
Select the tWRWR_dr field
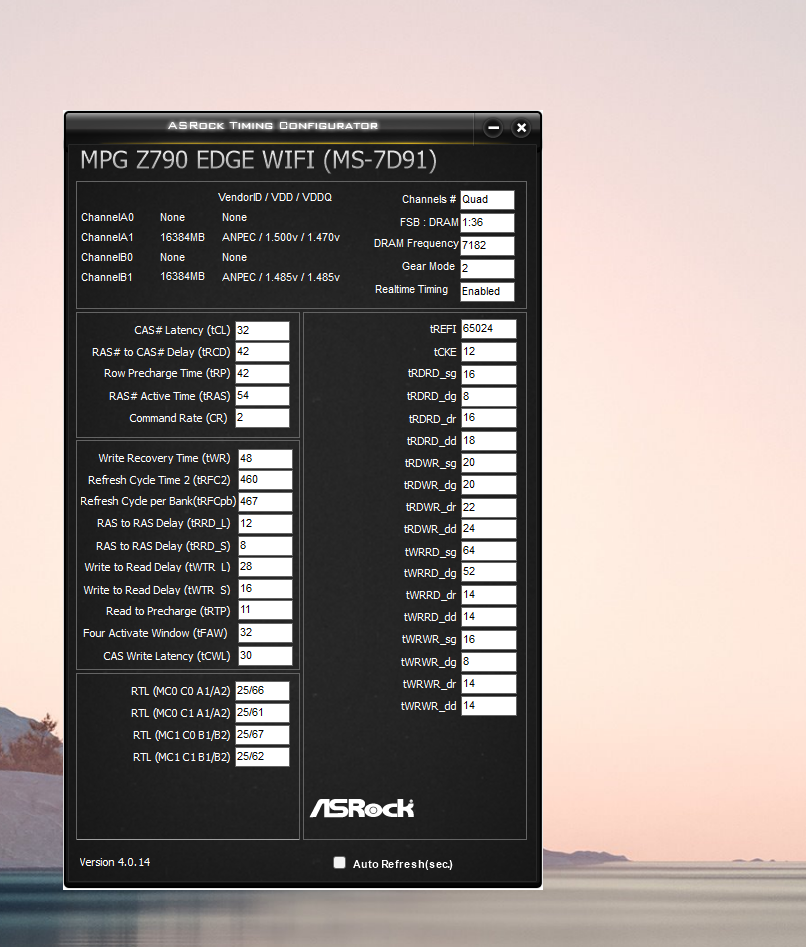488,684
